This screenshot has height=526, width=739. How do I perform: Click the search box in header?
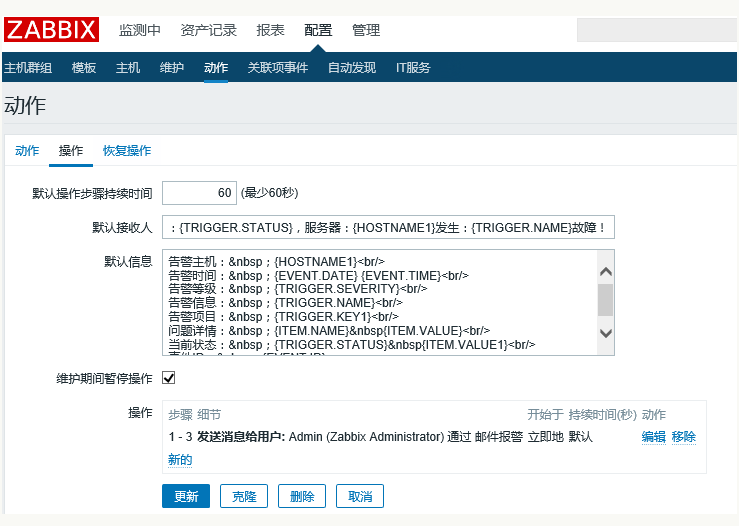tap(657, 30)
